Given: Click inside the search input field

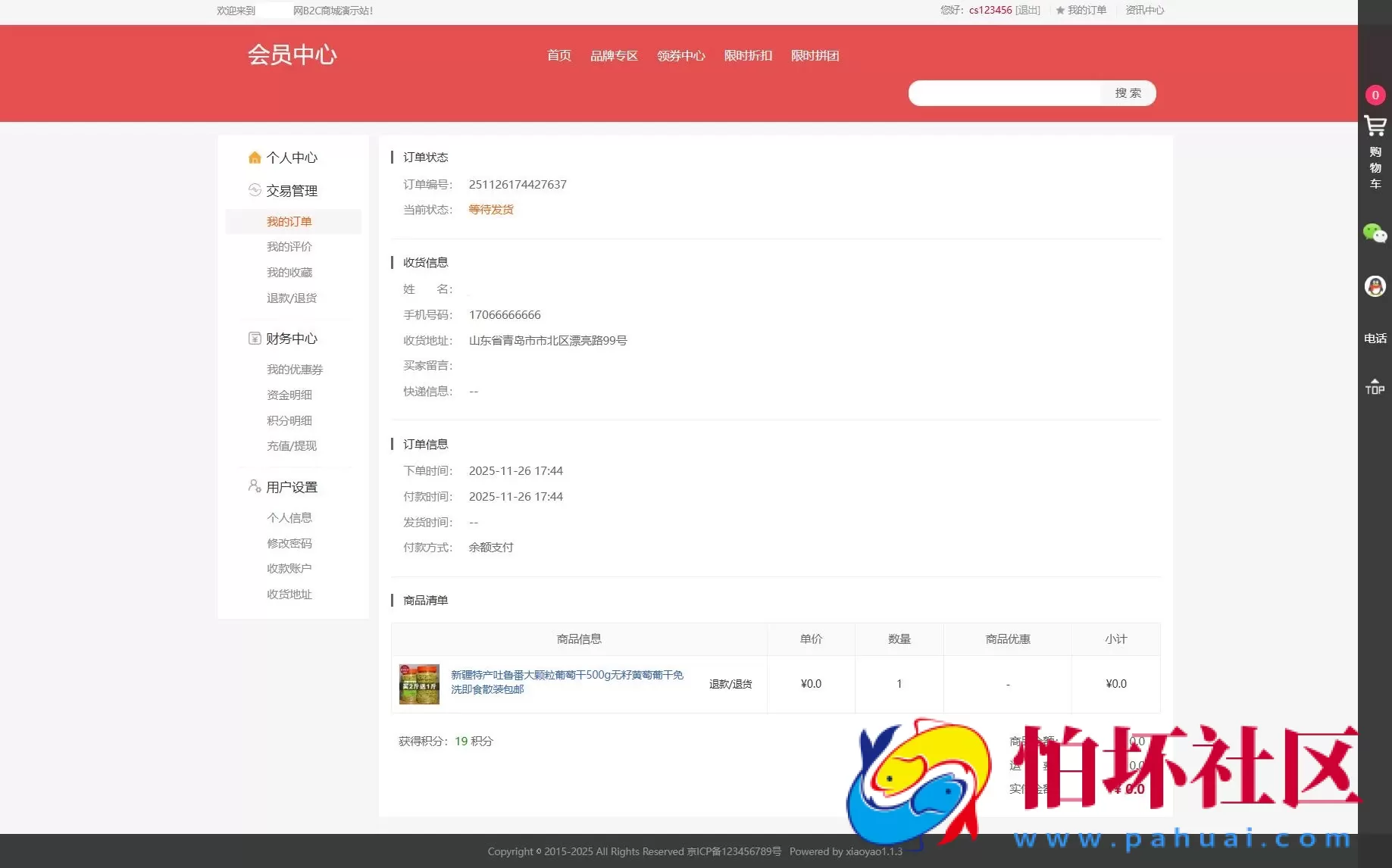Looking at the screenshot, I should point(1004,92).
